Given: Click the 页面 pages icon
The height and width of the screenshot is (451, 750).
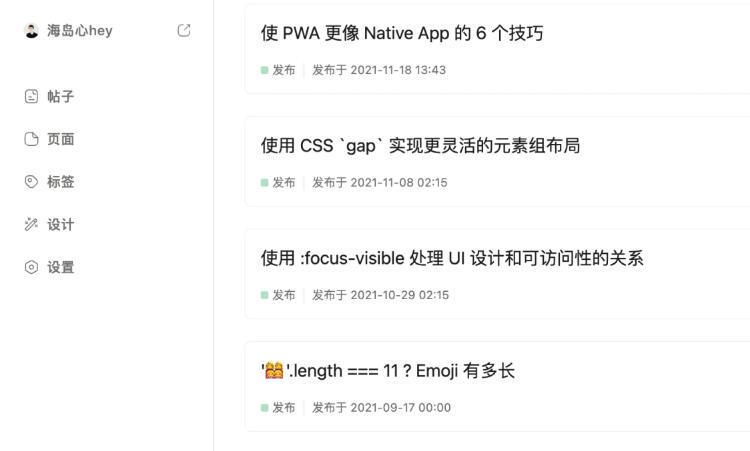Looking at the screenshot, I should pos(31,139).
